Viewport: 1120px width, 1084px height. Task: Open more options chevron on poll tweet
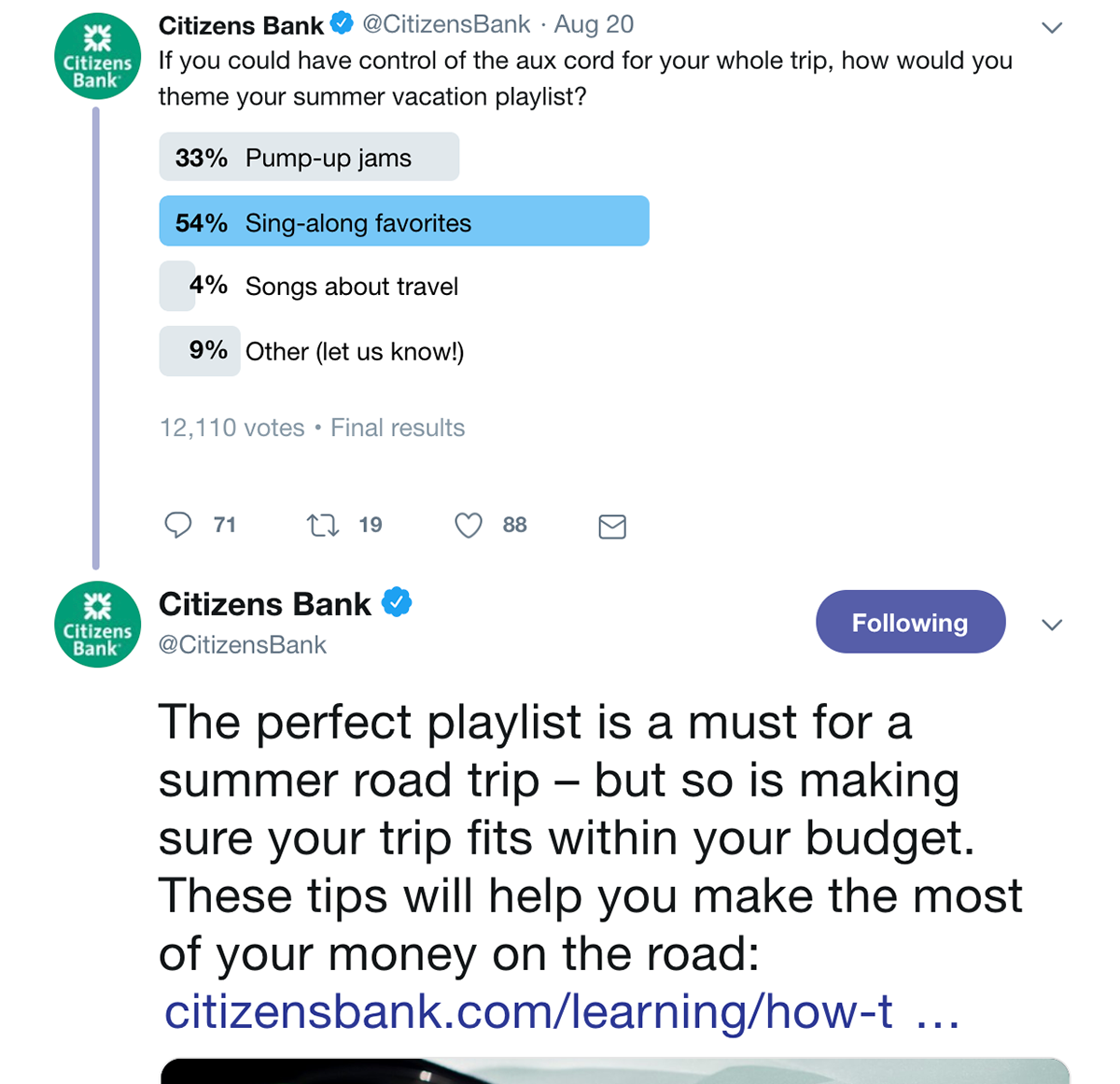1052,28
